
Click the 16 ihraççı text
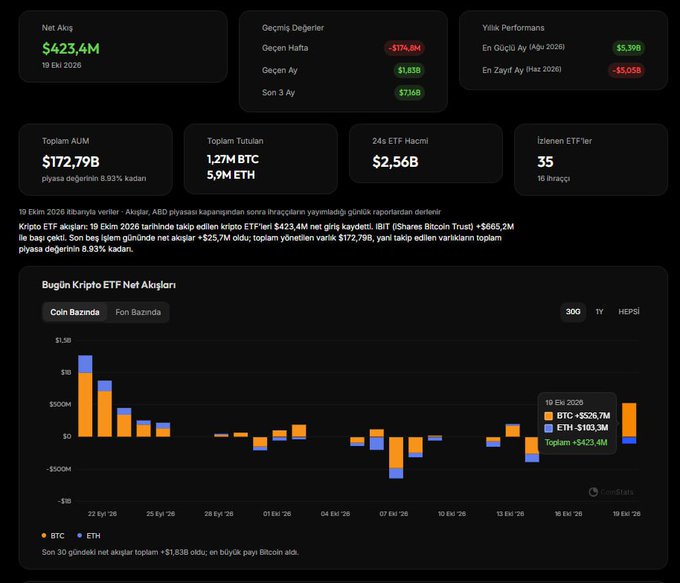(x=553, y=178)
